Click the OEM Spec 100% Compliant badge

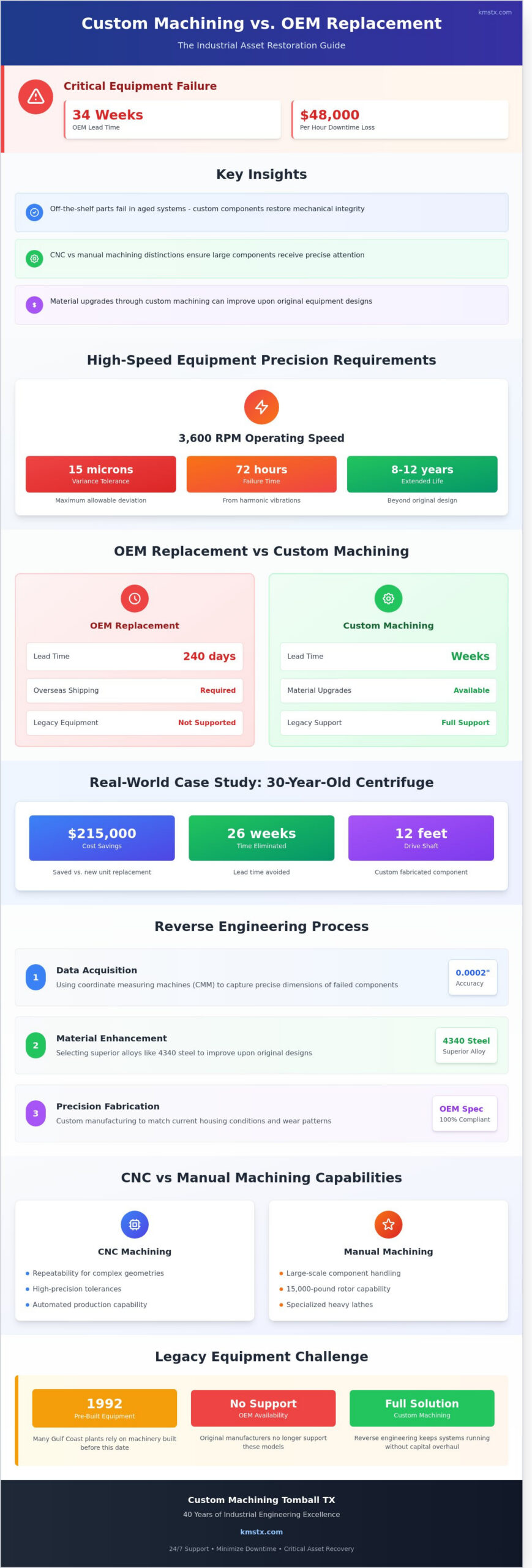pyautogui.click(x=465, y=1113)
